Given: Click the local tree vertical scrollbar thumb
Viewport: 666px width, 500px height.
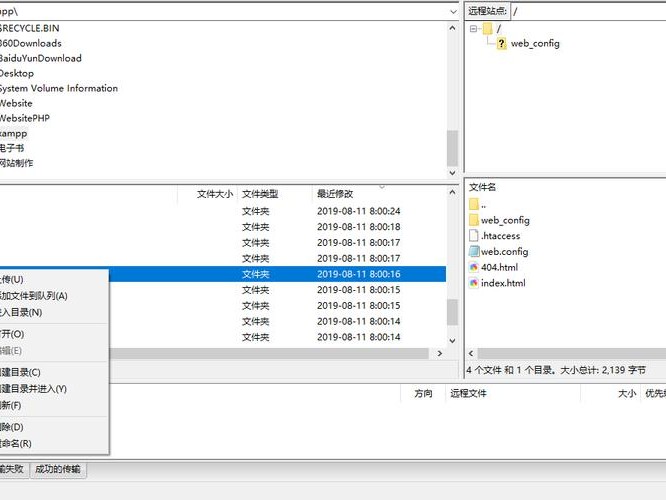Looking at the screenshot, I should pos(452,148).
